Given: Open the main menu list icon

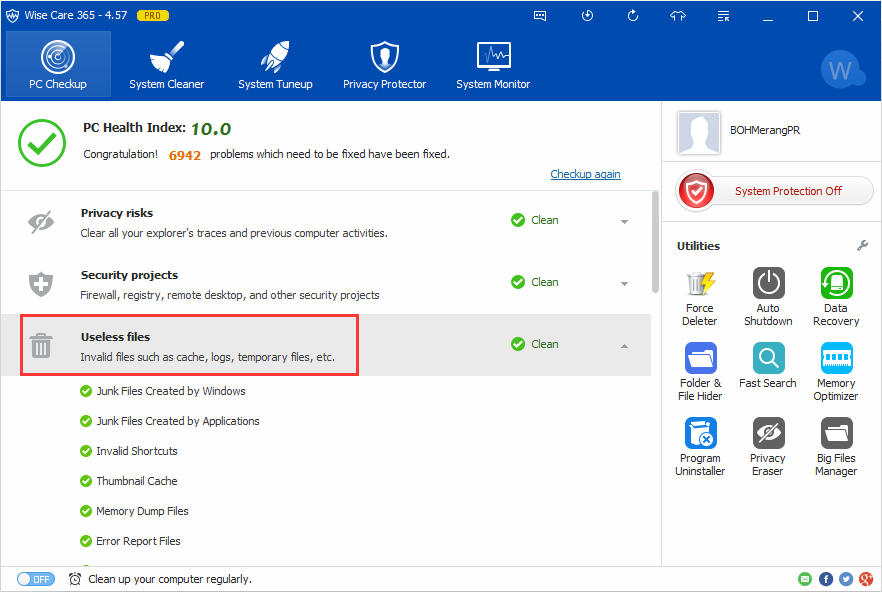Looking at the screenshot, I should tap(723, 16).
